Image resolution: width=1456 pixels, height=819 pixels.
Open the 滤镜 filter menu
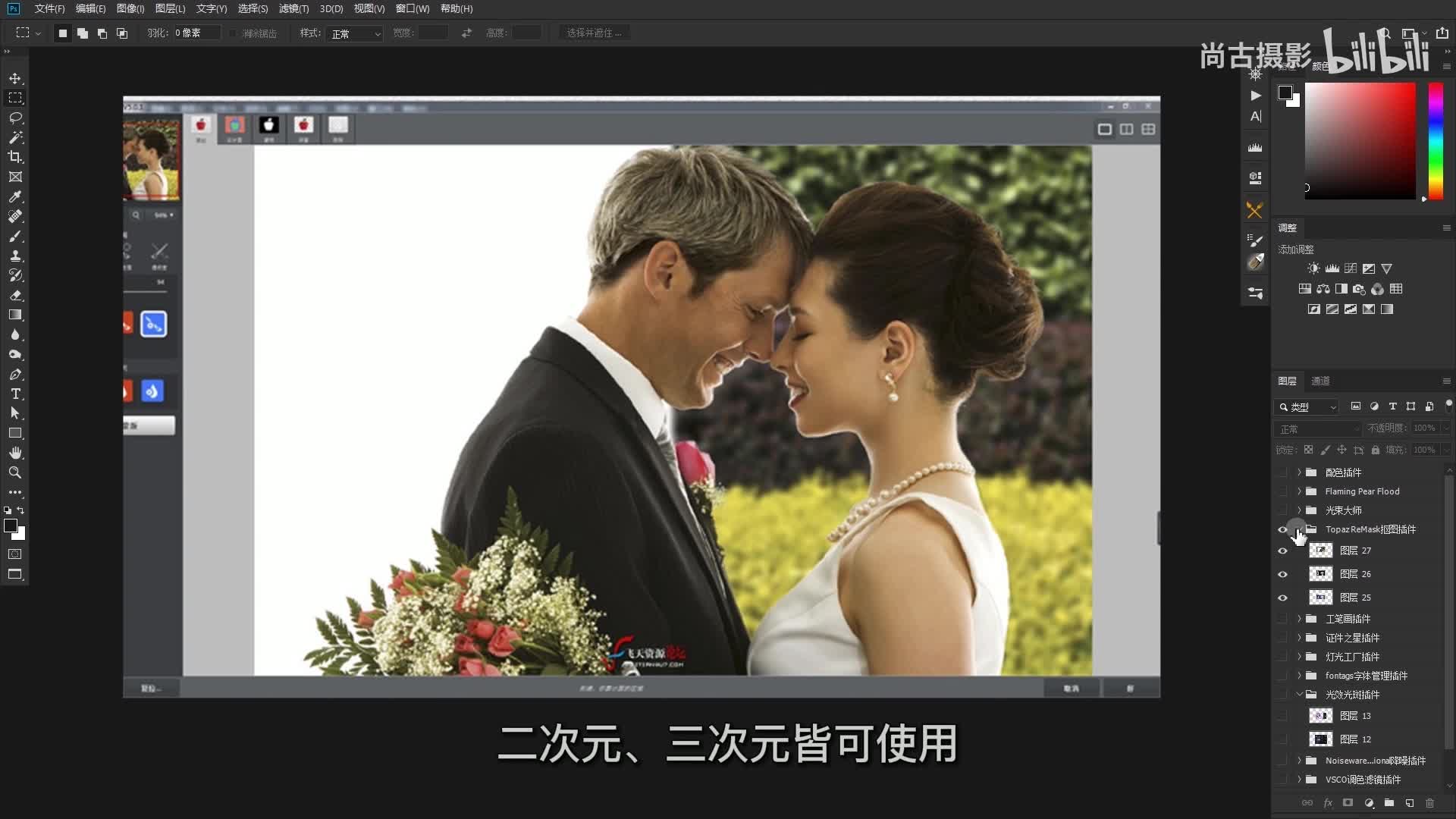293,8
